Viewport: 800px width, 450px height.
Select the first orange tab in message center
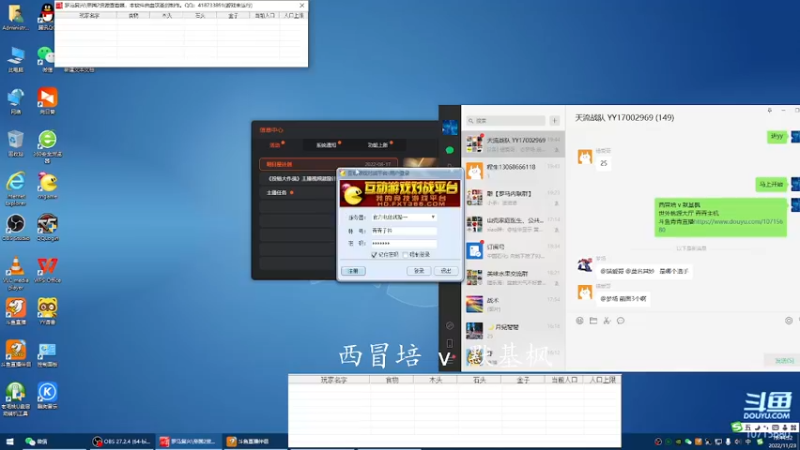pos(276,145)
